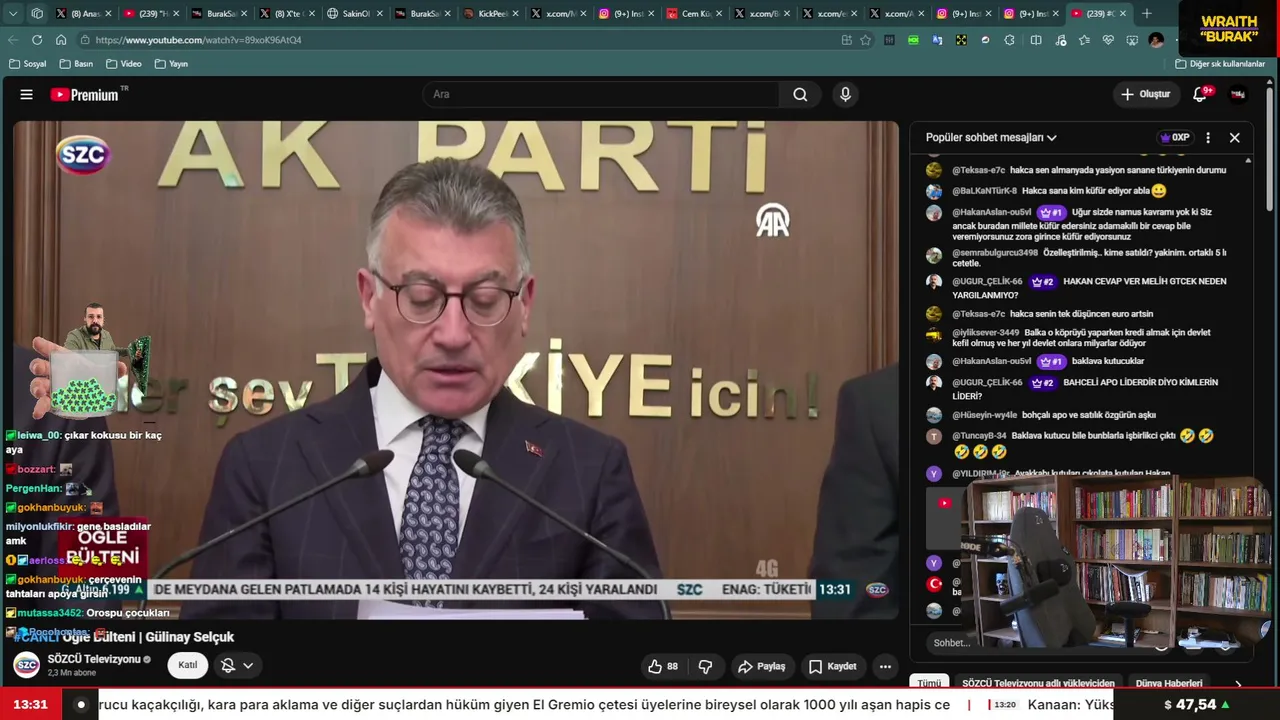Open the Sosyal bookmarks folder

click(x=28, y=64)
